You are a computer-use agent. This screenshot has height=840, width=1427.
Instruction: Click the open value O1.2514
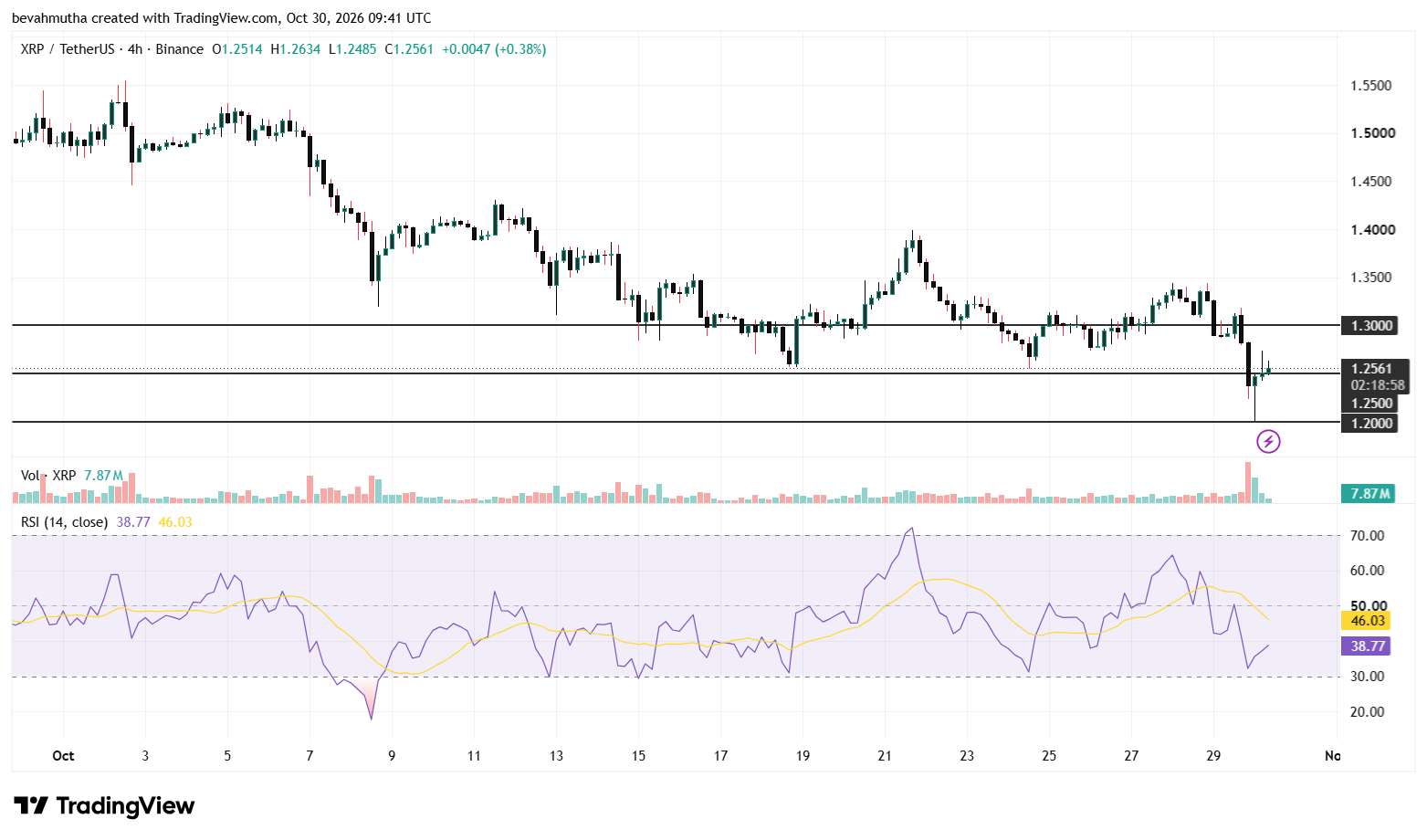tap(237, 49)
